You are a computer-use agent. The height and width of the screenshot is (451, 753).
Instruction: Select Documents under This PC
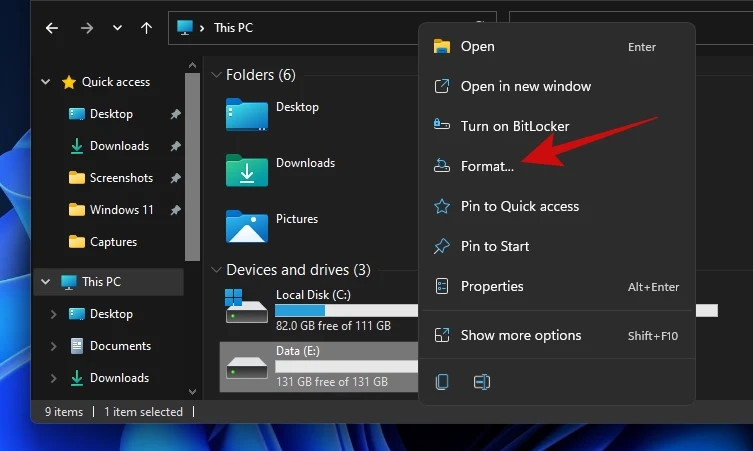tap(120, 346)
